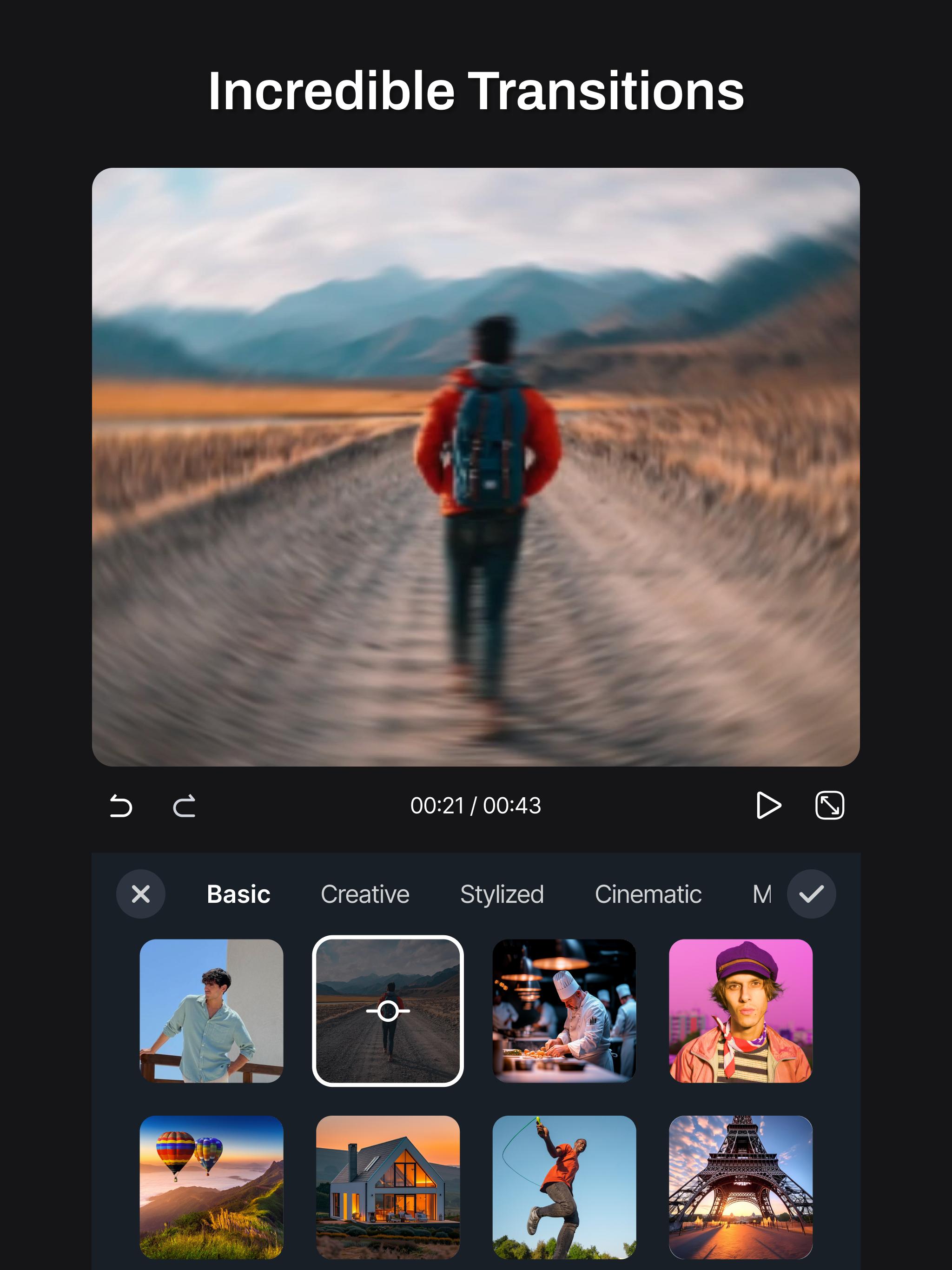Select the jump rope man transition
Screen dimensions: 952x1270
(x=564, y=1187)
